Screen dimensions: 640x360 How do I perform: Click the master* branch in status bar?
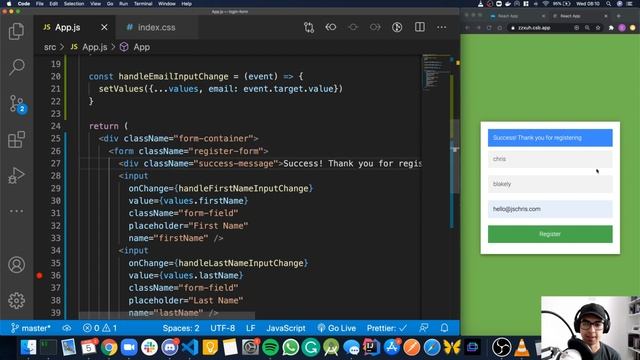pos(31,328)
